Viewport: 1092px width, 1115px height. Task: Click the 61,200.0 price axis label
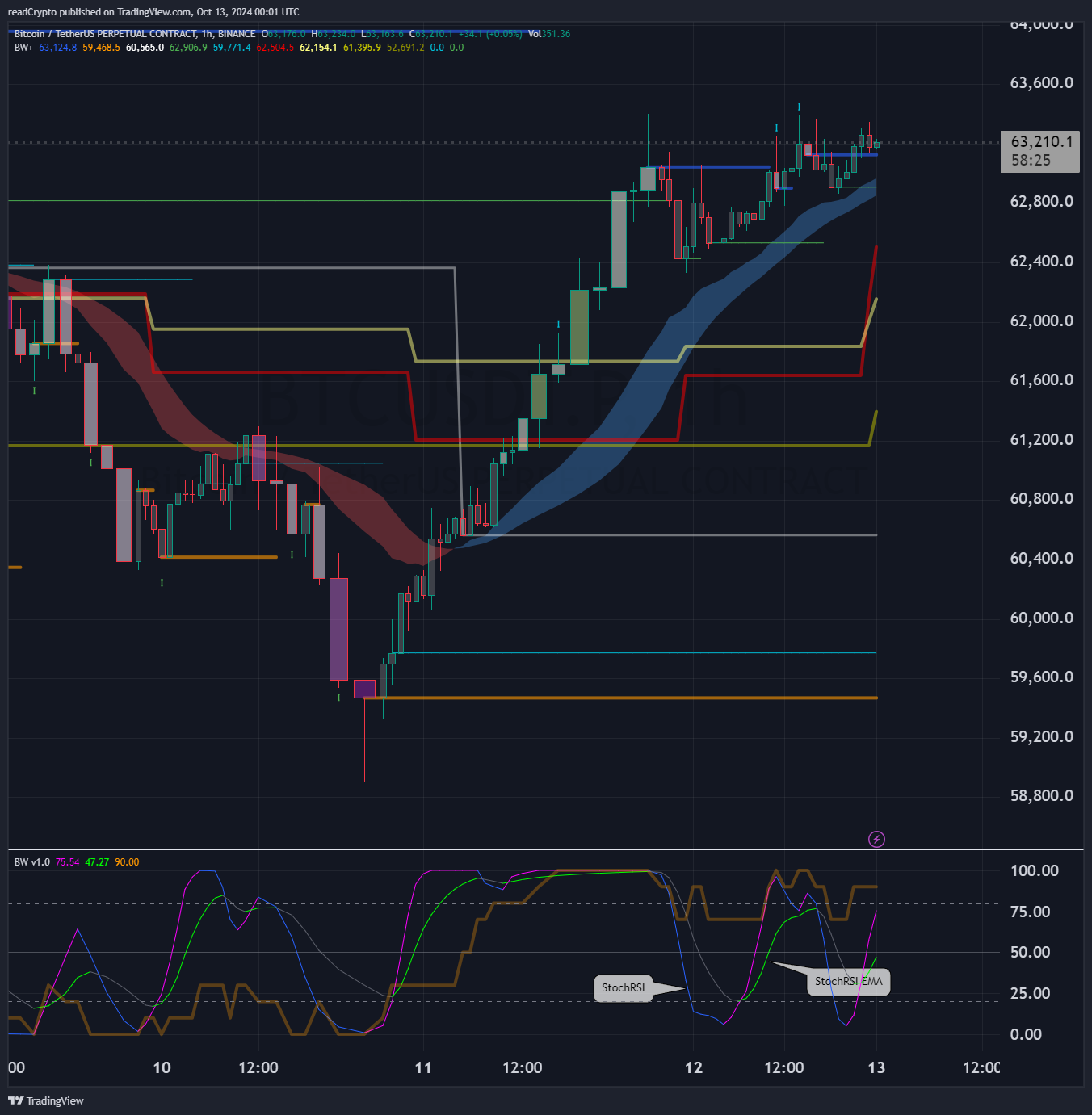[x=1042, y=440]
